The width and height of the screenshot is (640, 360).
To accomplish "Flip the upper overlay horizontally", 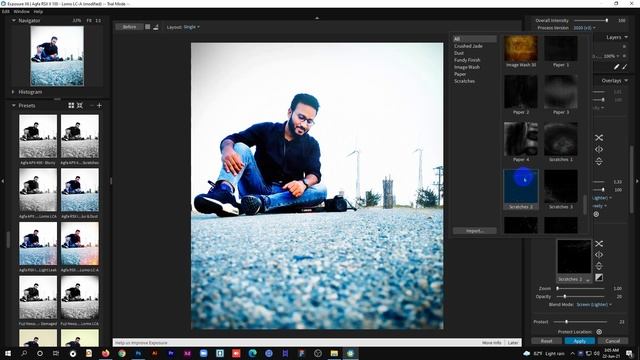I will coord(599,149).
